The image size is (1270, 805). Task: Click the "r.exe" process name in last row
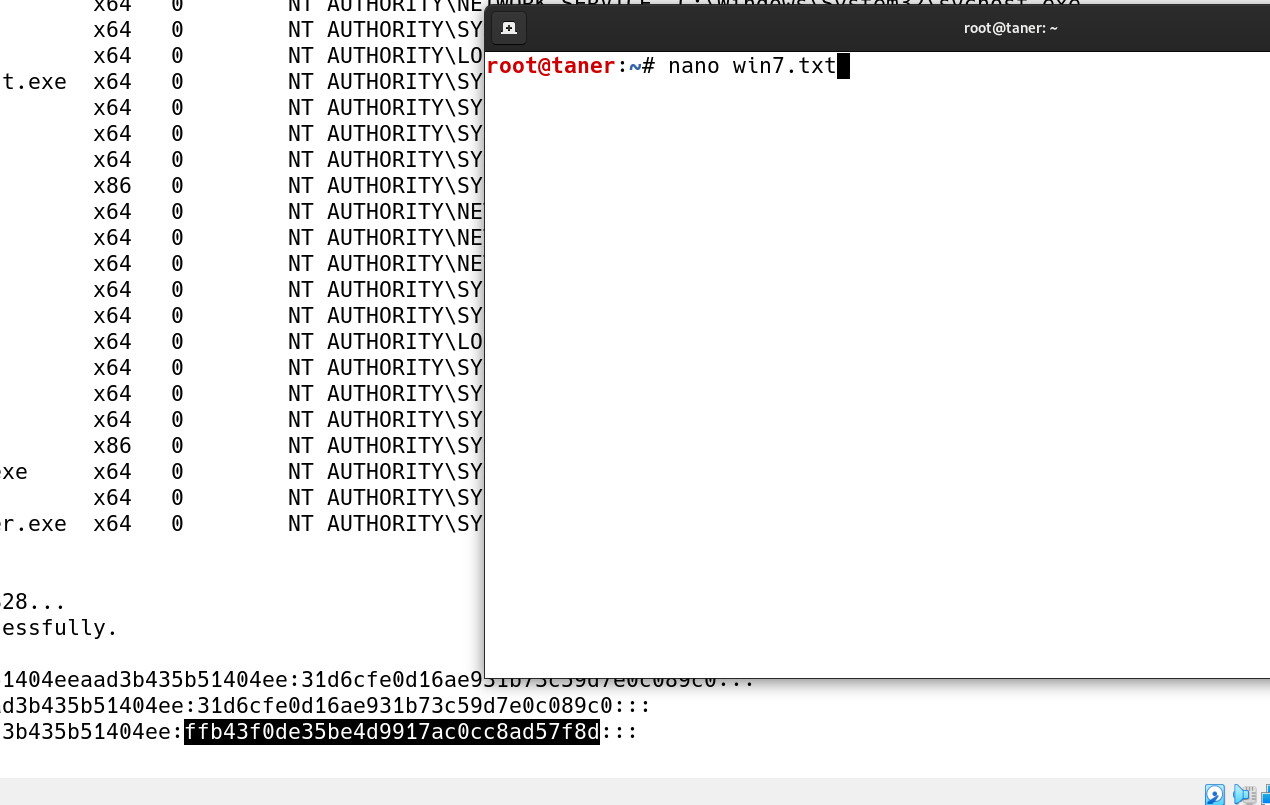click(x=33, y=524)
